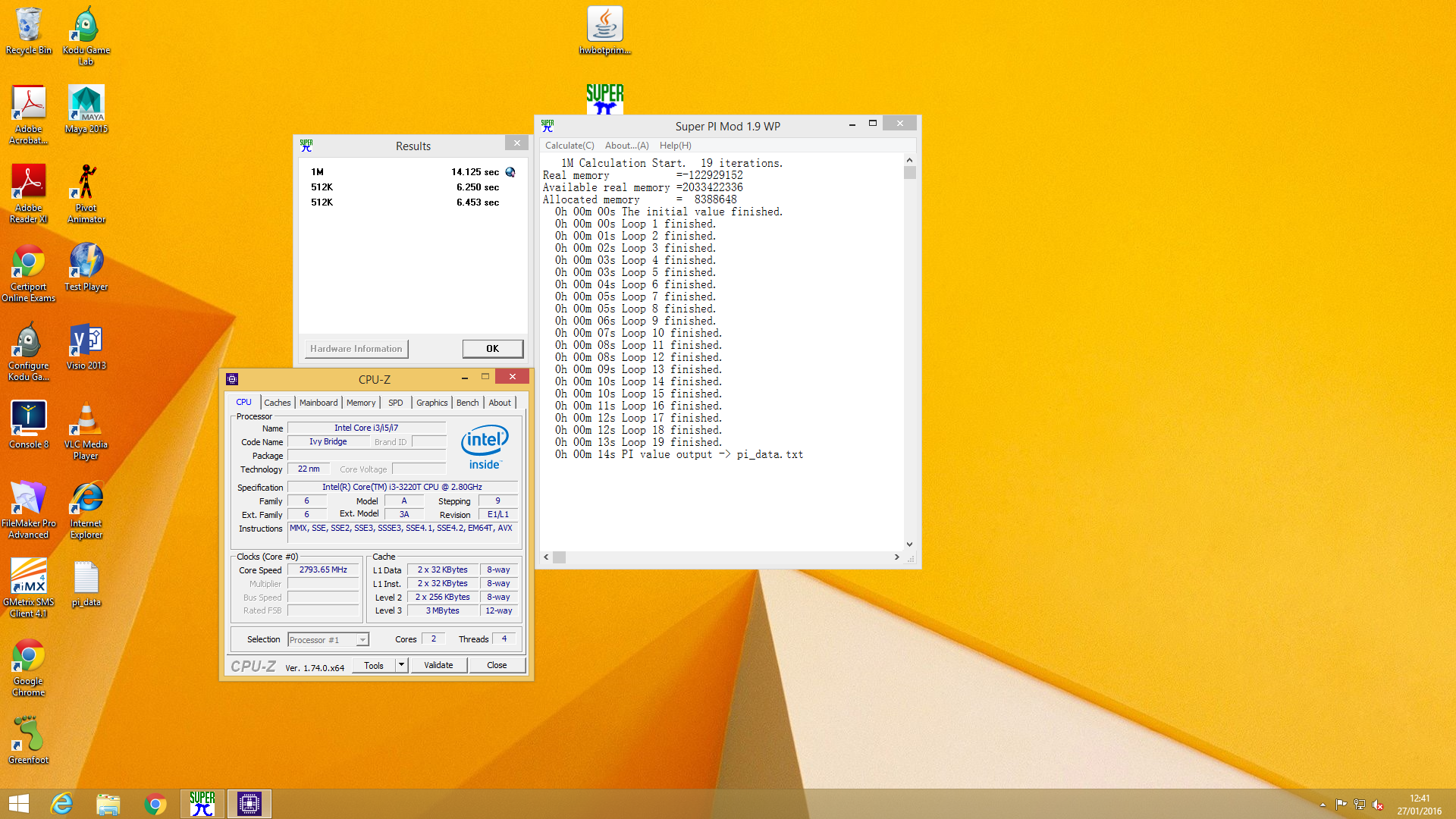This screenshot has width=1456, height=819.
Task: Switch to the Memory tab
Action: 361,403
